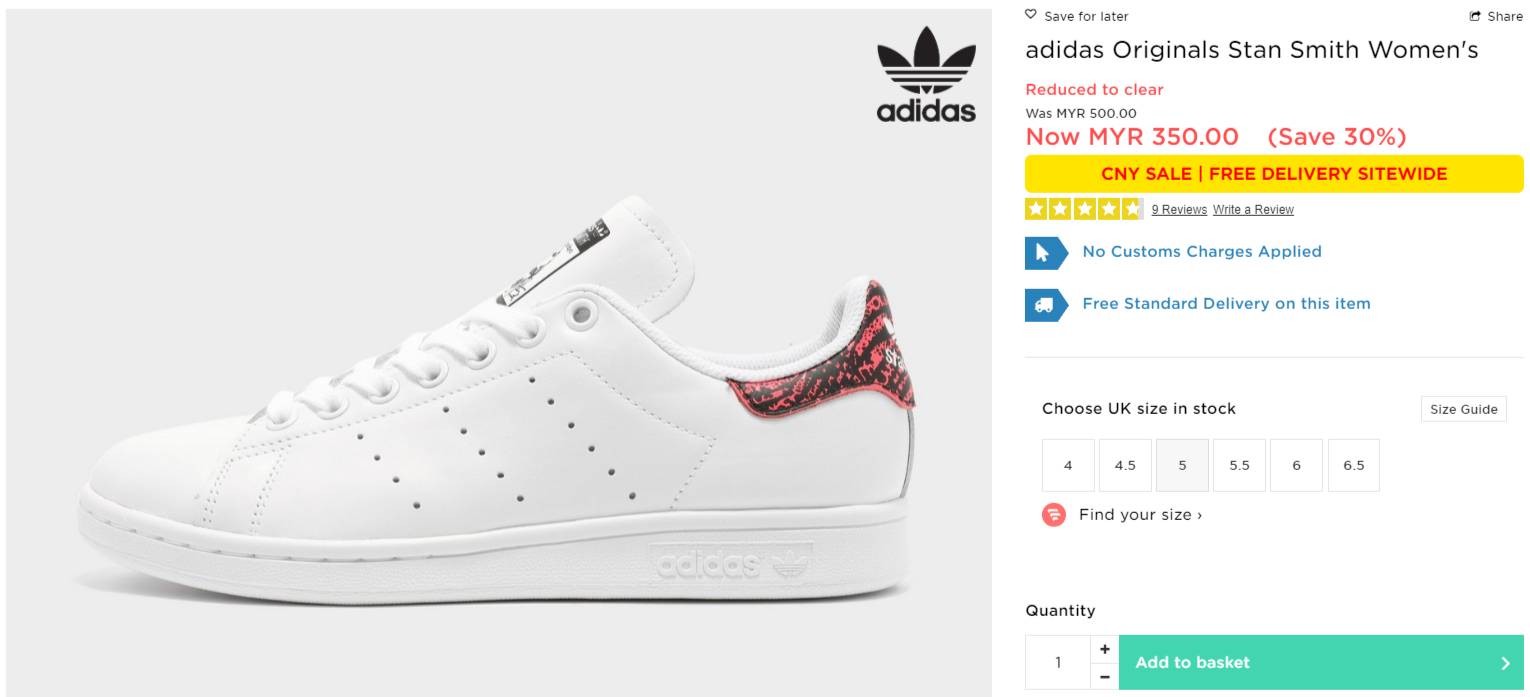Increase quantity with the plus button
This screenshot has height=697, width=1530.
tap(1104, 649)
